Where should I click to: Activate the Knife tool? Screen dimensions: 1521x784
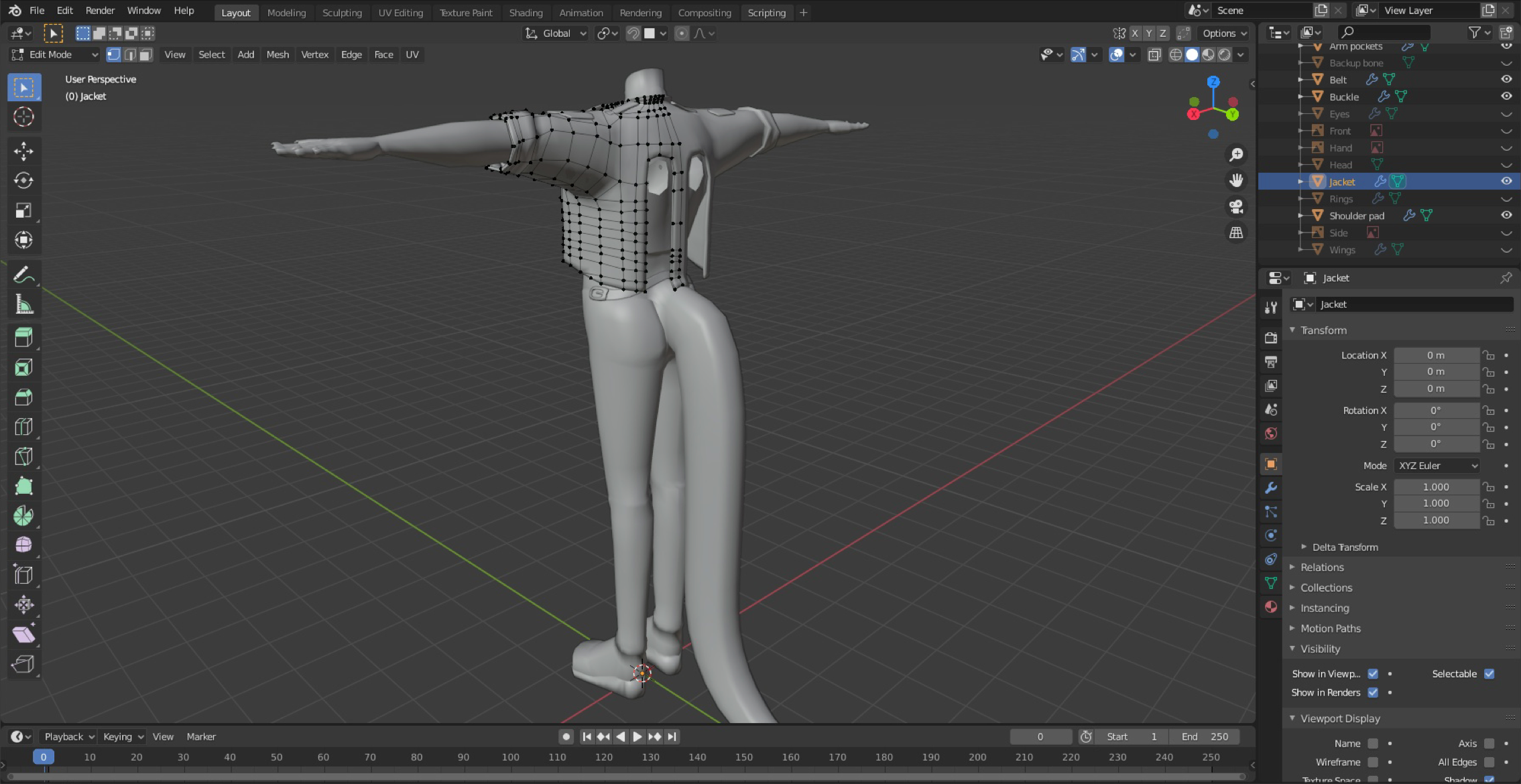pos(23,456)
